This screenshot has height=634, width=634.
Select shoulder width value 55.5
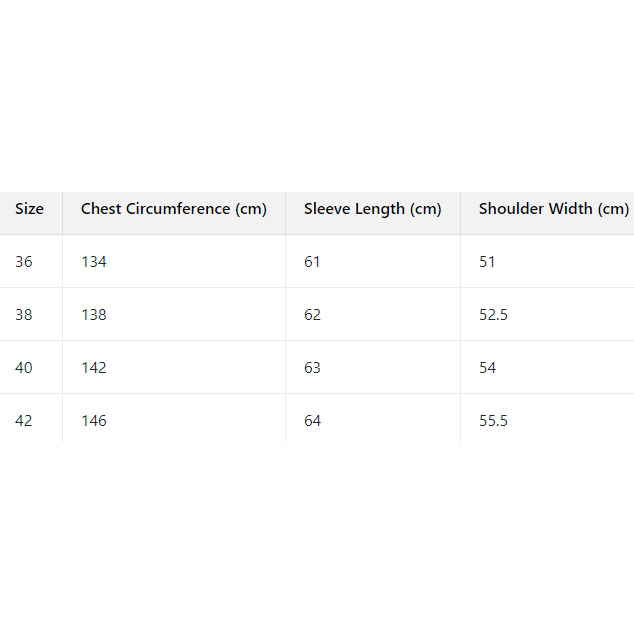(494, 421)
